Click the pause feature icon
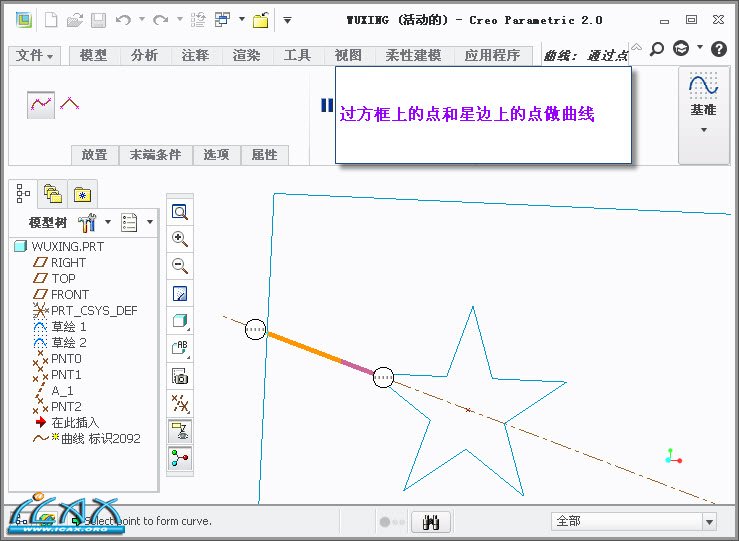 tap(327, 105)
